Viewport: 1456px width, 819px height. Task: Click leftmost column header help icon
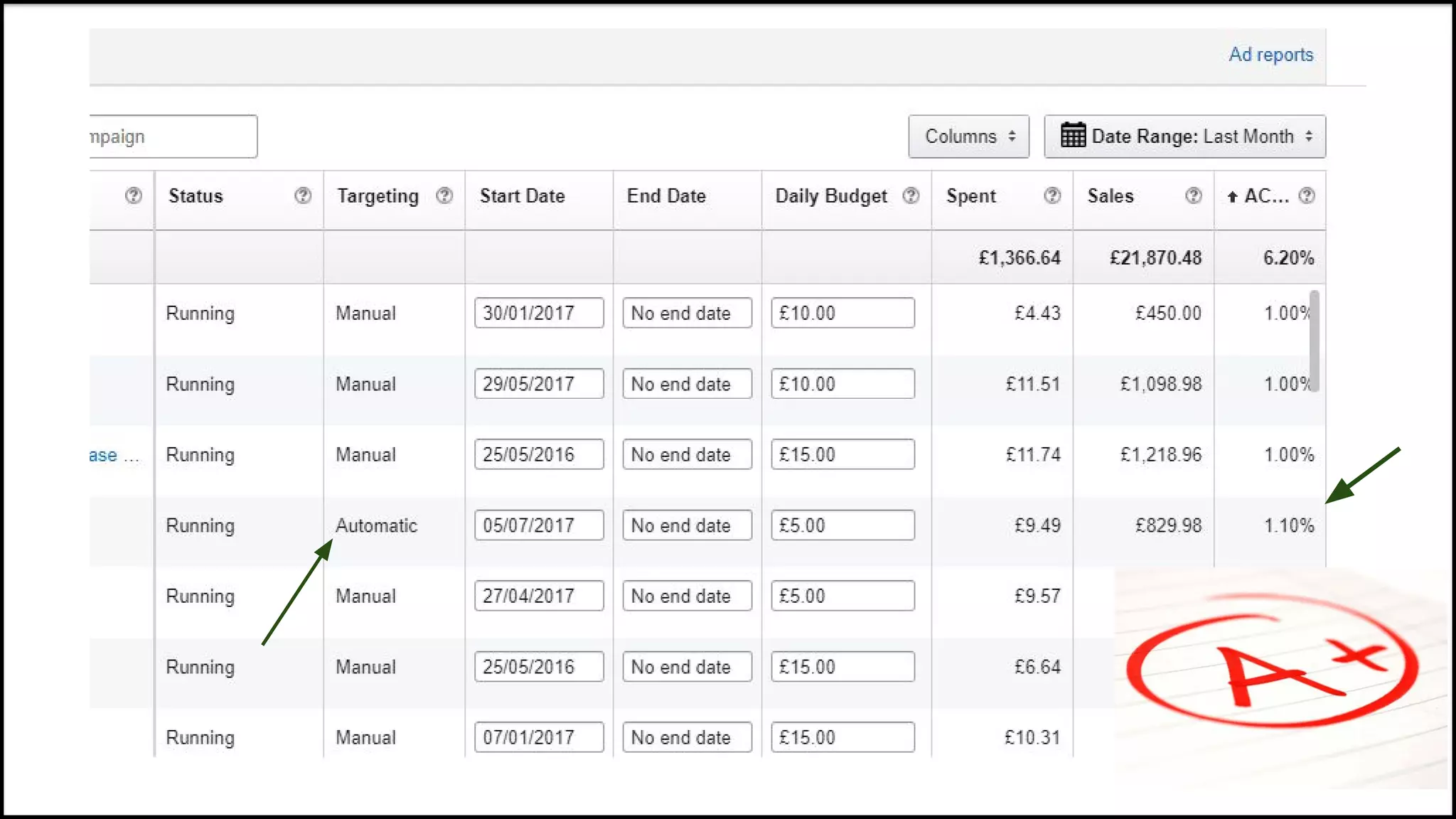tap(133, 196)
